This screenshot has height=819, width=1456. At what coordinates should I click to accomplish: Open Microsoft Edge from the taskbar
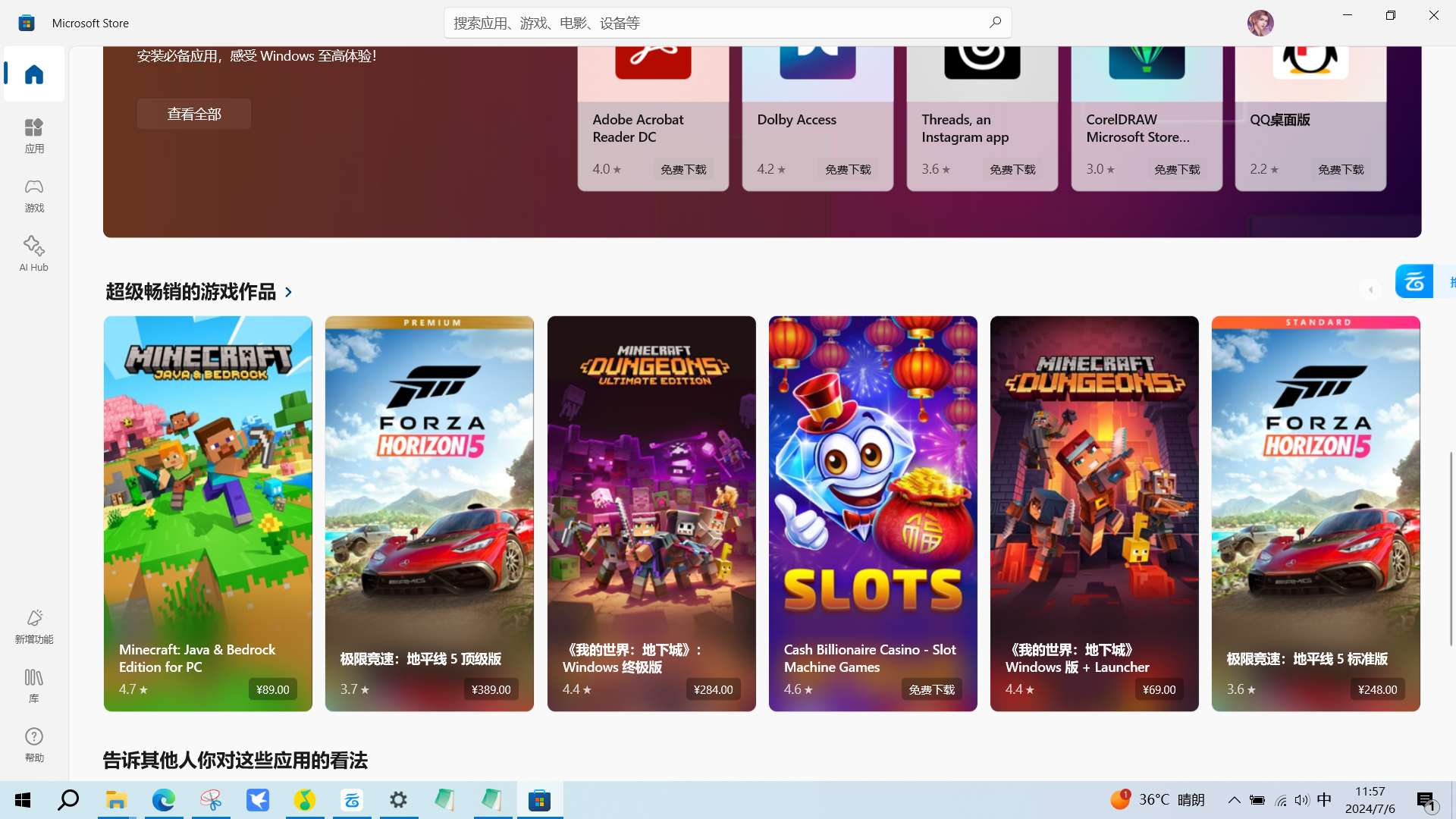point(164,800)
